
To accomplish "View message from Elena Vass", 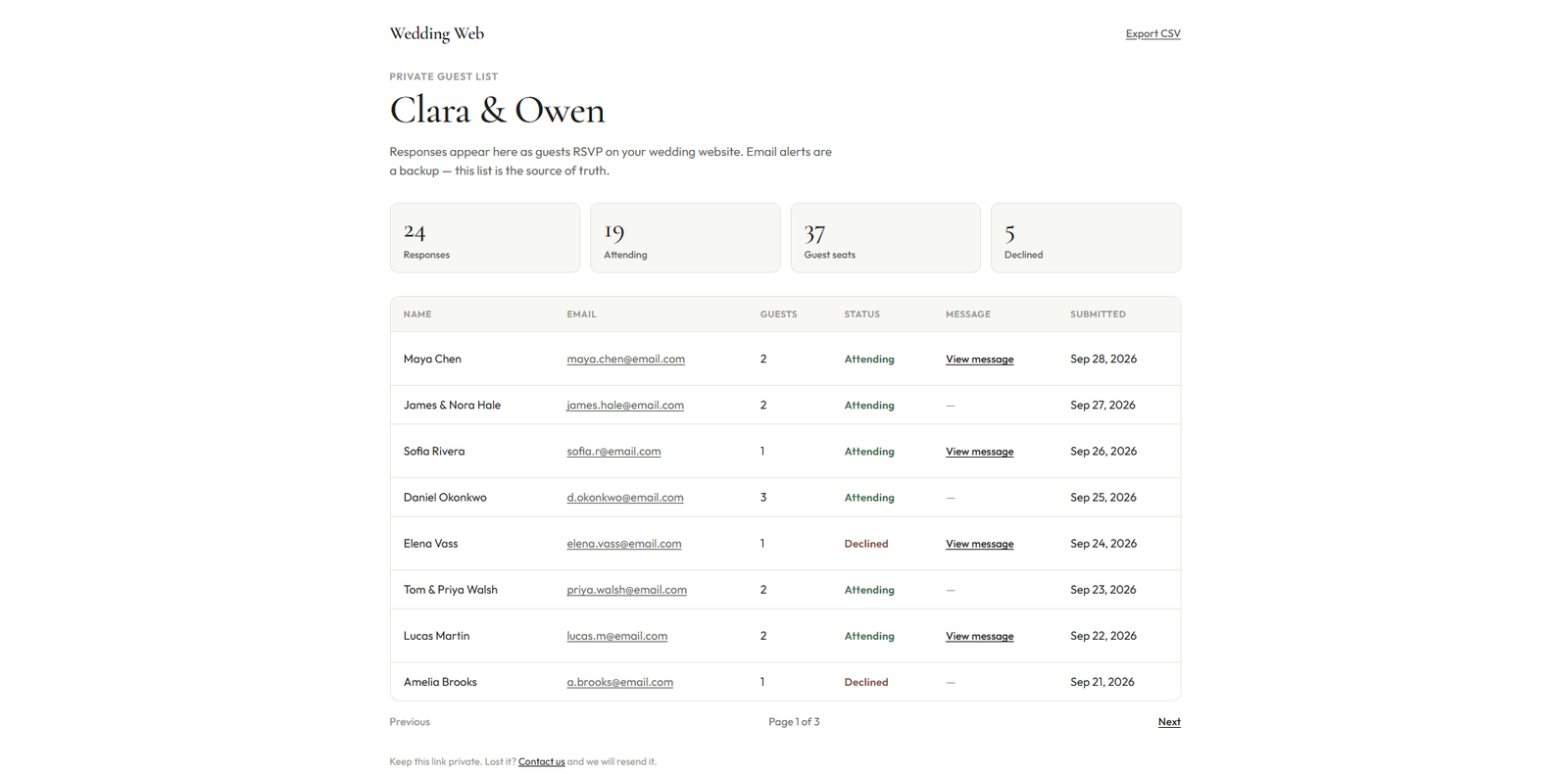I will click(979, 543).
